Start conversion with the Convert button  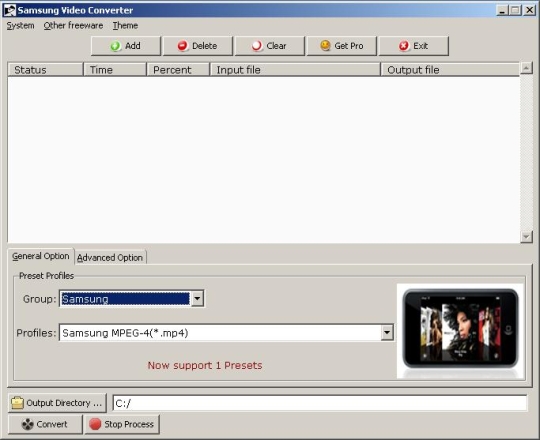pyautogui.click(x=45, y=424)
